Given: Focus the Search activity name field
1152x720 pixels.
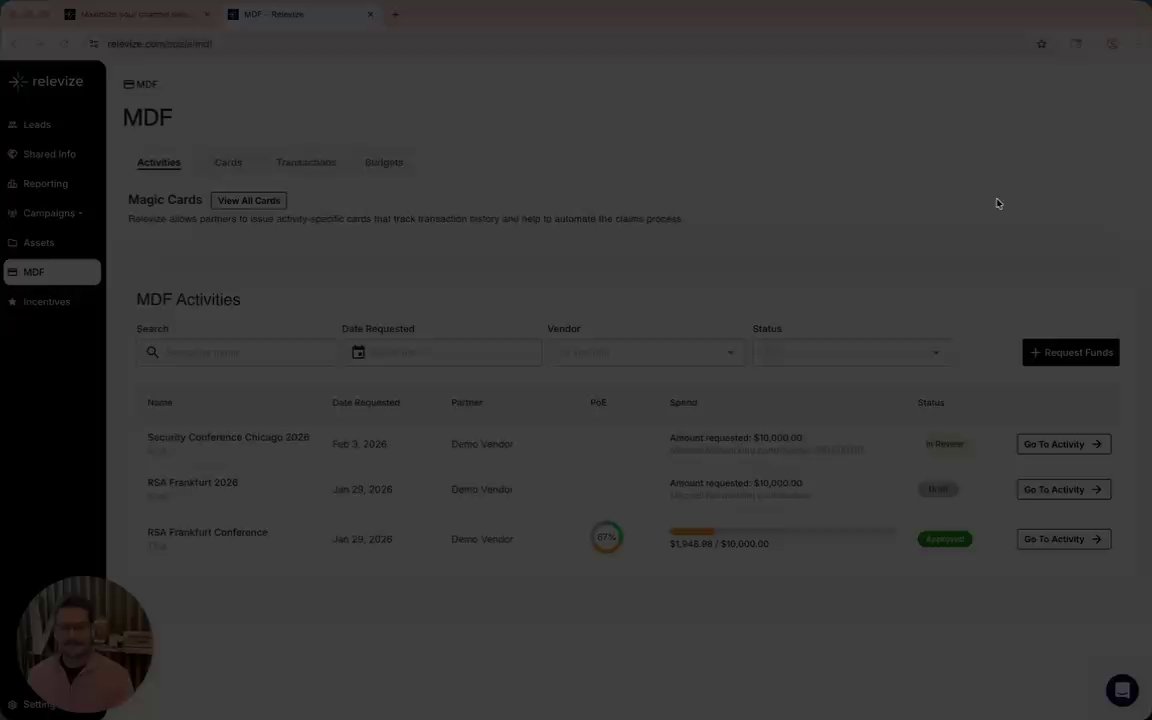Looking at the screenshot, I should 237,353.
